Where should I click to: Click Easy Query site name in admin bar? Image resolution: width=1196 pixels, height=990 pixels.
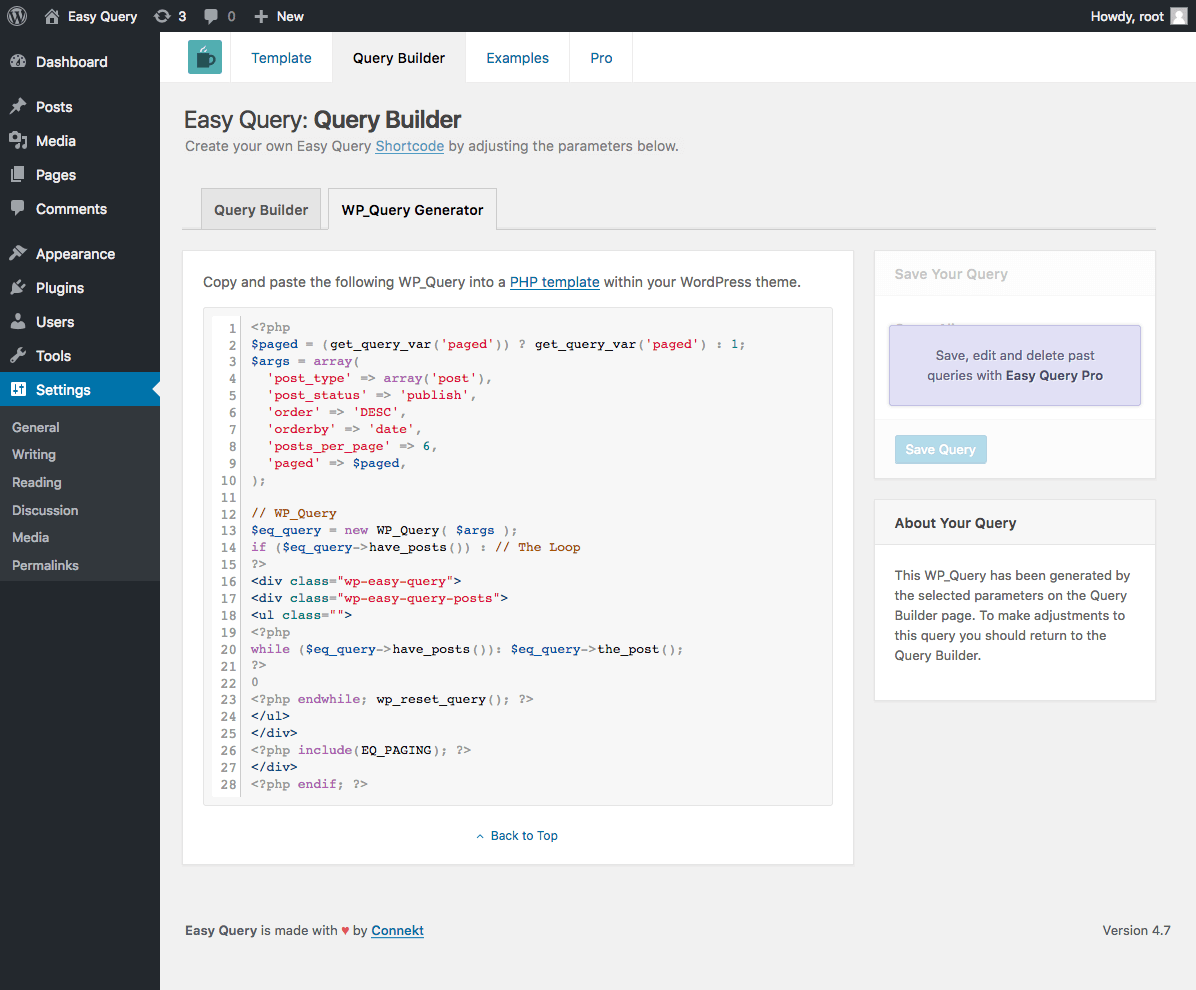(102, 16)
